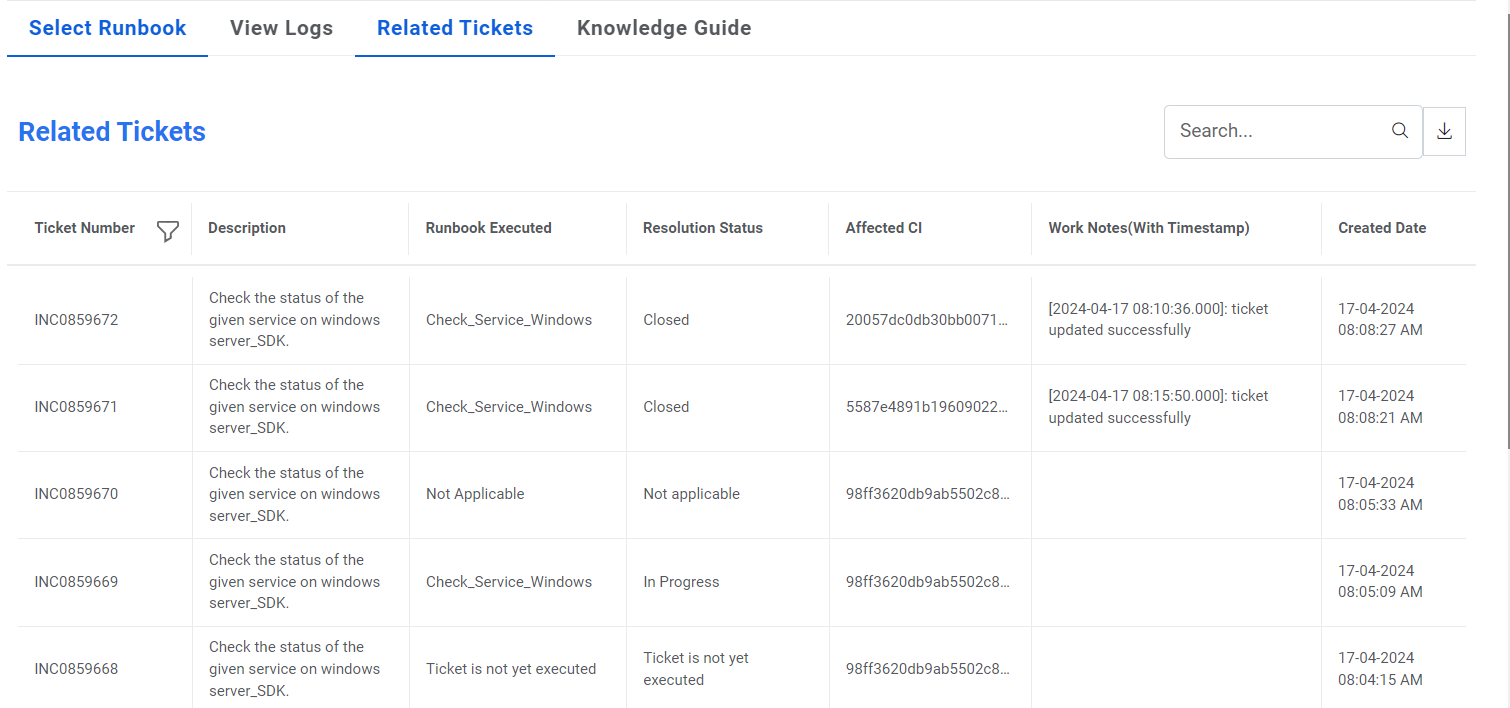Select the Related Tickets tab

(x=455, y=28)
